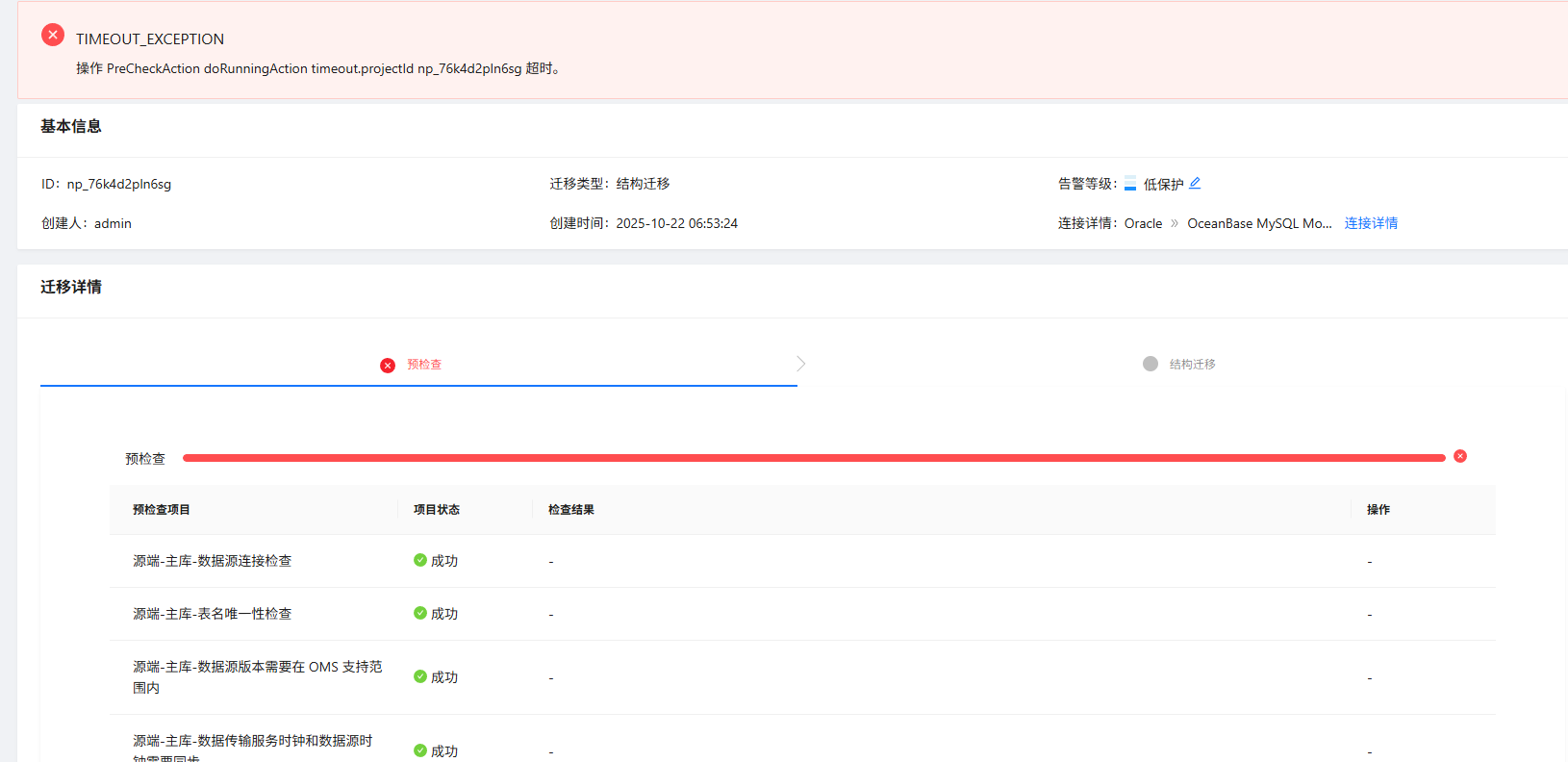Click the blue 低保护 alert level icon
The height and width of the screenshot is (762, 1568).
(x=1130, y=184)
